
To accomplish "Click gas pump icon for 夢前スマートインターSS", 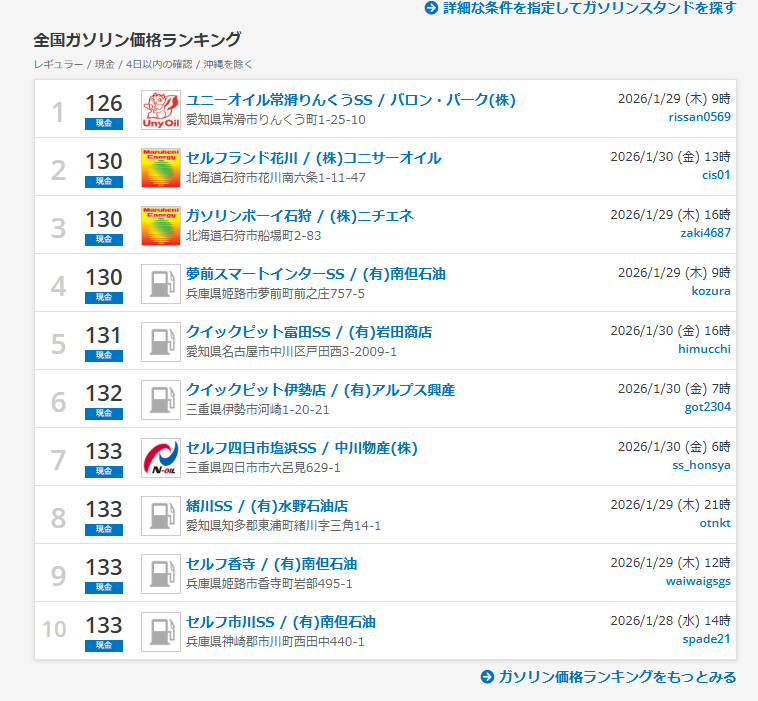I will [x=161, y=284].
